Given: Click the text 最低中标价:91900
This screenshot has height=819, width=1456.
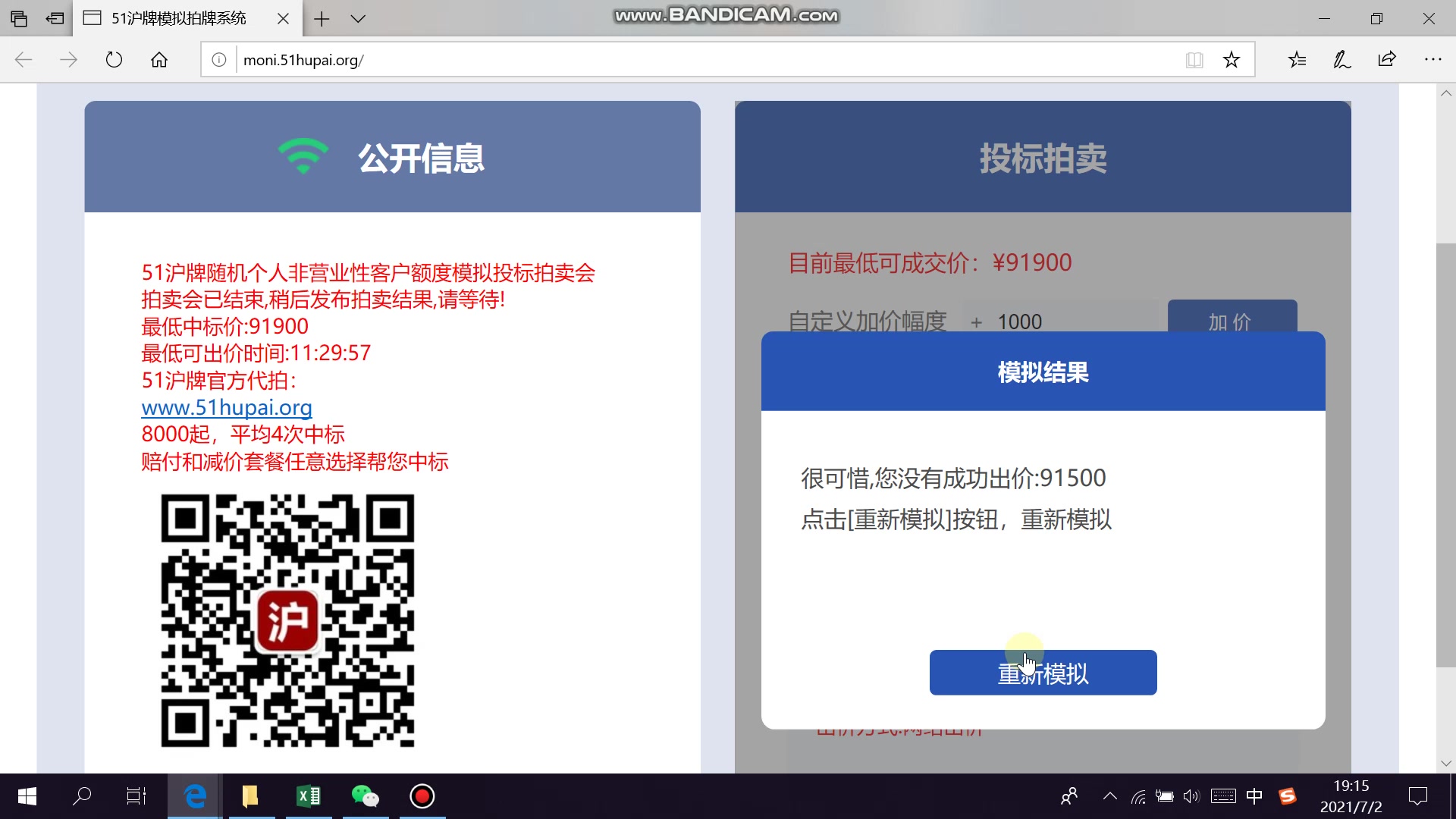Looking at the screenshot, I should [224, 327].
